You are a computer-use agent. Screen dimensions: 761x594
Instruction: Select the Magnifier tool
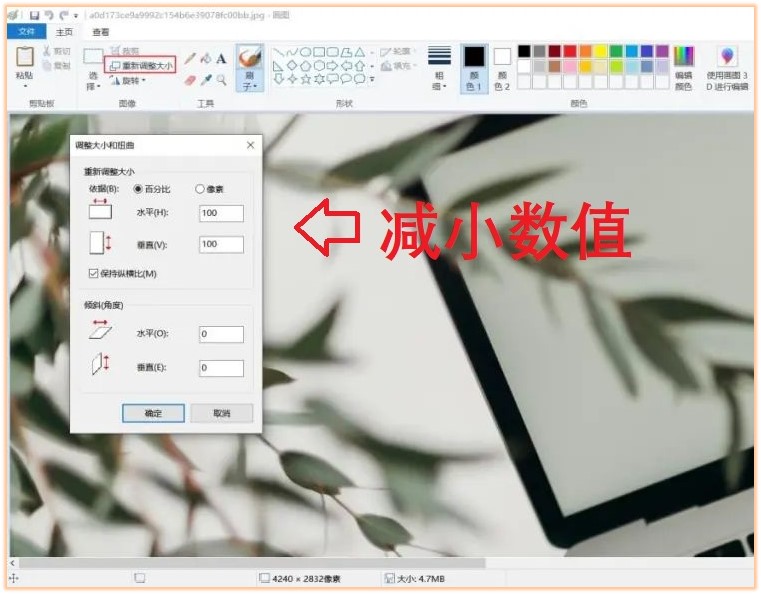click(x=221, y=80)
